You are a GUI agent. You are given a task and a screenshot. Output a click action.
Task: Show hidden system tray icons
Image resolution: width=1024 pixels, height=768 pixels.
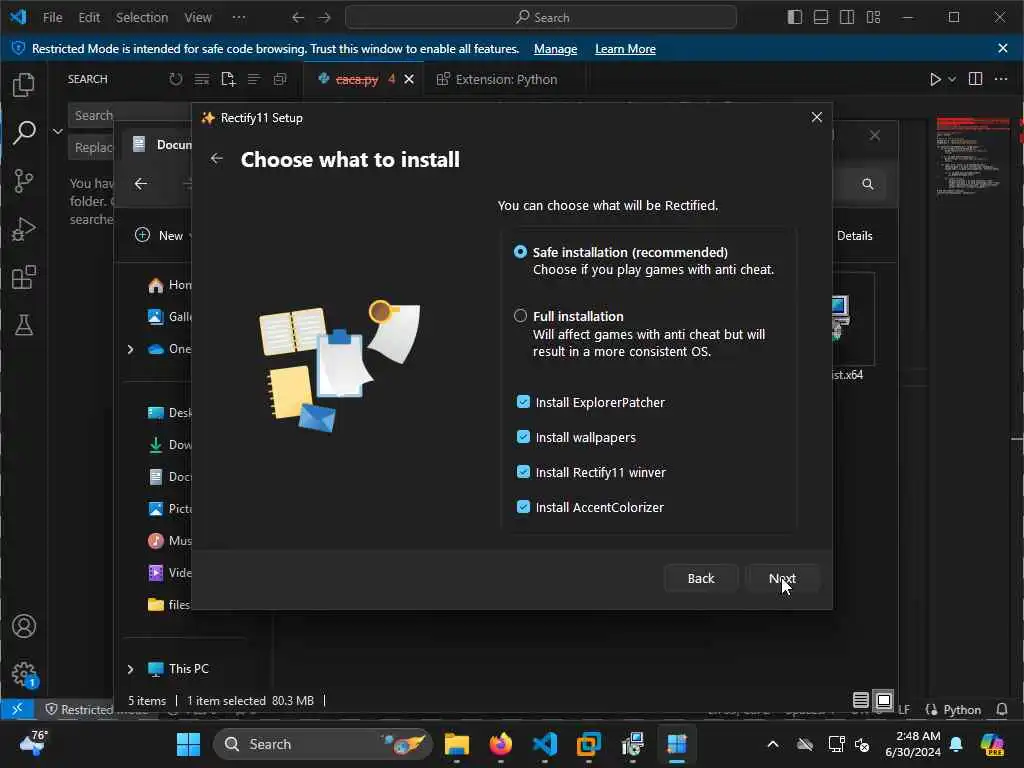[773, 744]
